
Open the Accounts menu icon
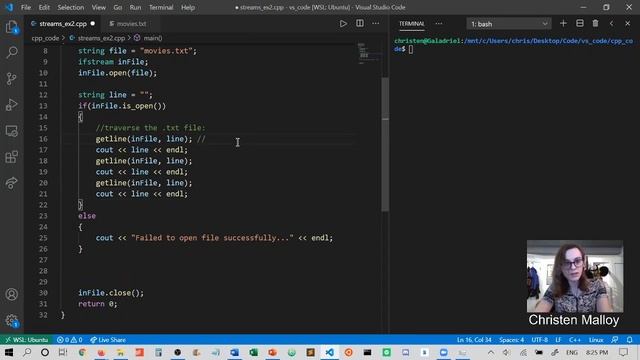tap(12, 294)
